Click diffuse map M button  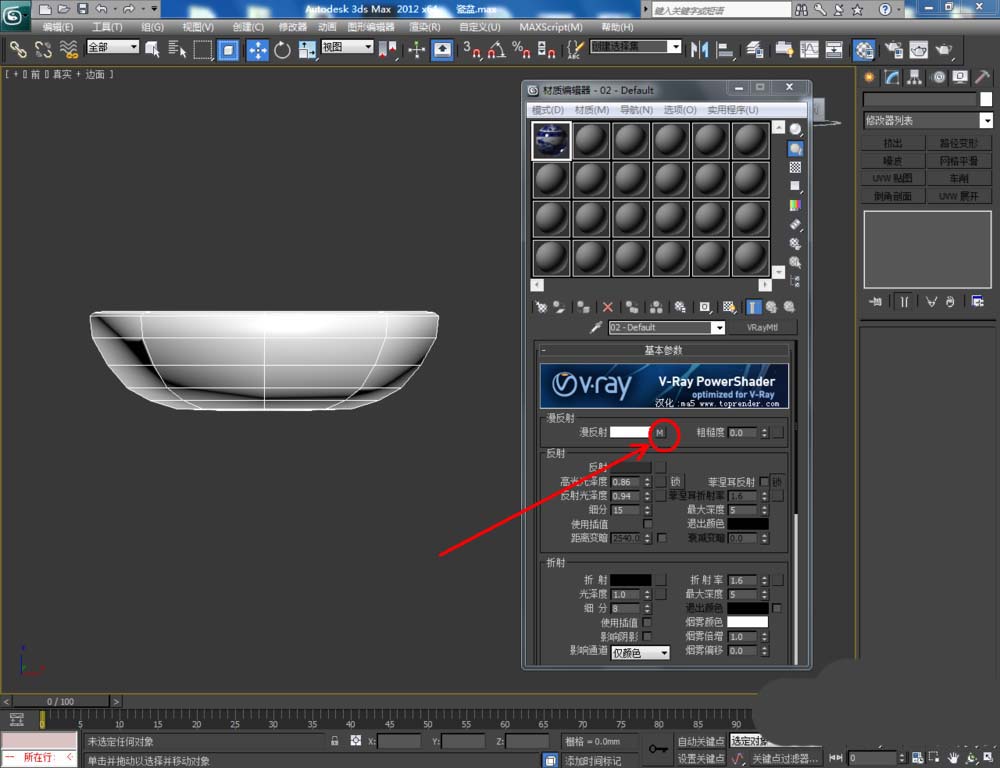tap(659, 432)
